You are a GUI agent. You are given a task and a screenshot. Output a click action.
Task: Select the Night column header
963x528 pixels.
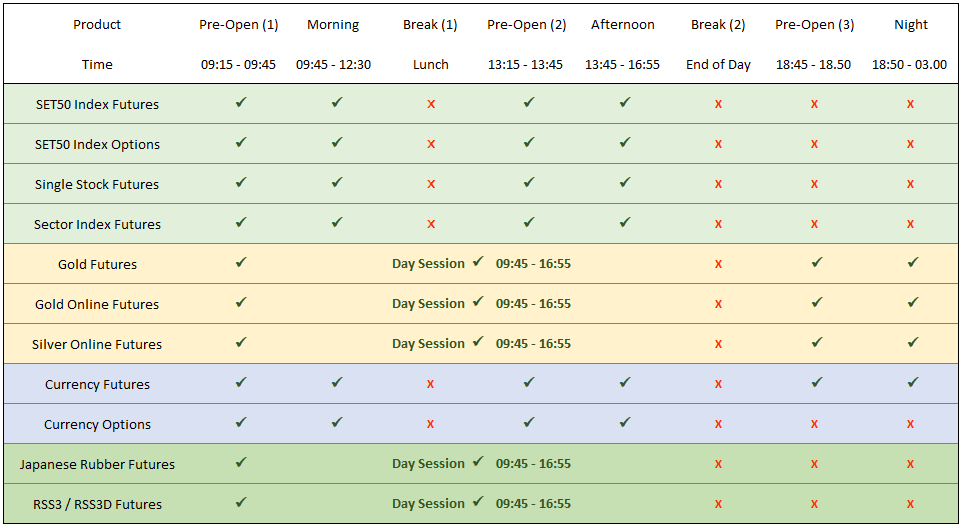(911, 25)
